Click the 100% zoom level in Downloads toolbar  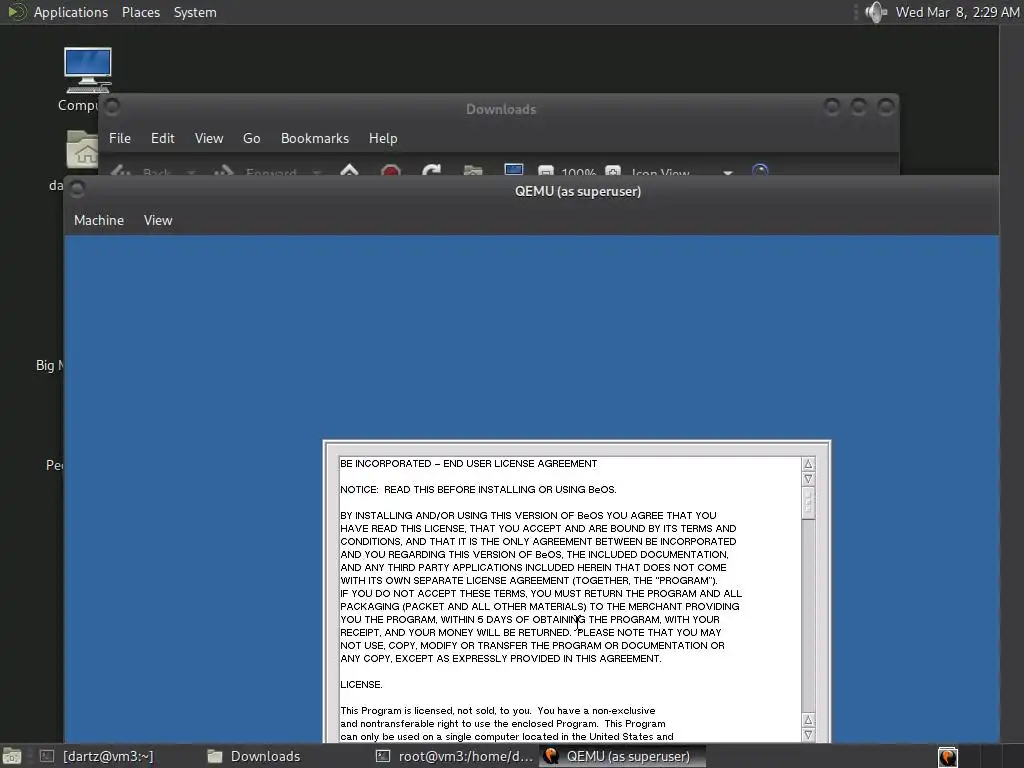[x=578, y=172]
